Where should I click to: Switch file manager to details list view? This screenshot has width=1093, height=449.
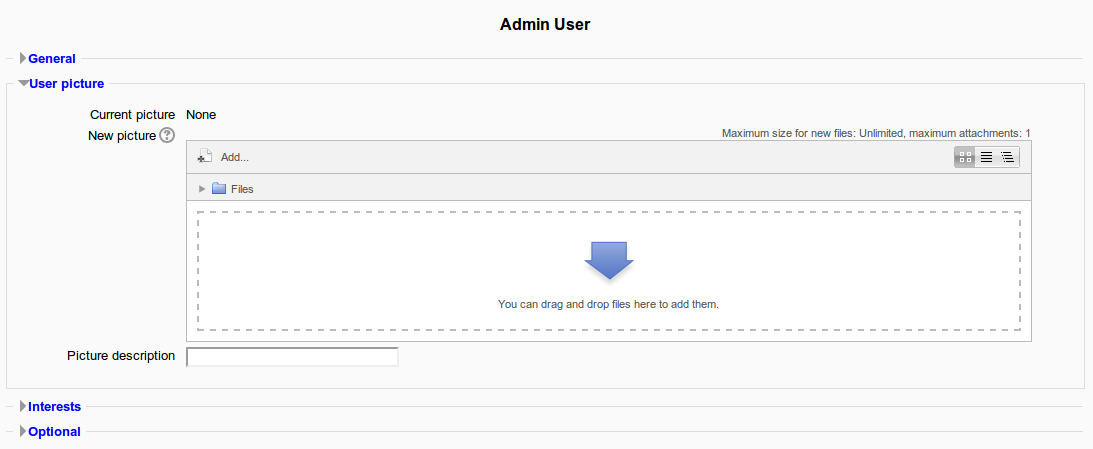pyautogui.click(x=986, y=157)
